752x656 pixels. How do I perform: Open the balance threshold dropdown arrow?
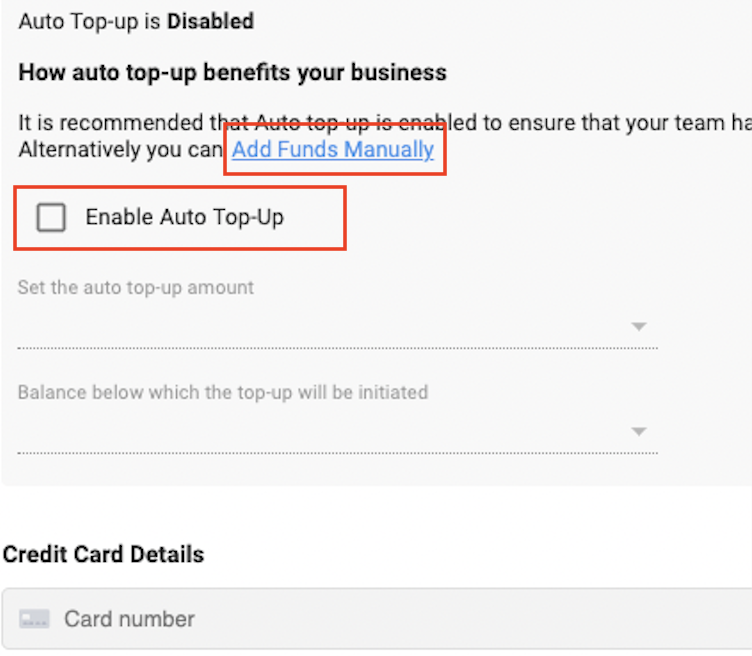tap(639, 432)
